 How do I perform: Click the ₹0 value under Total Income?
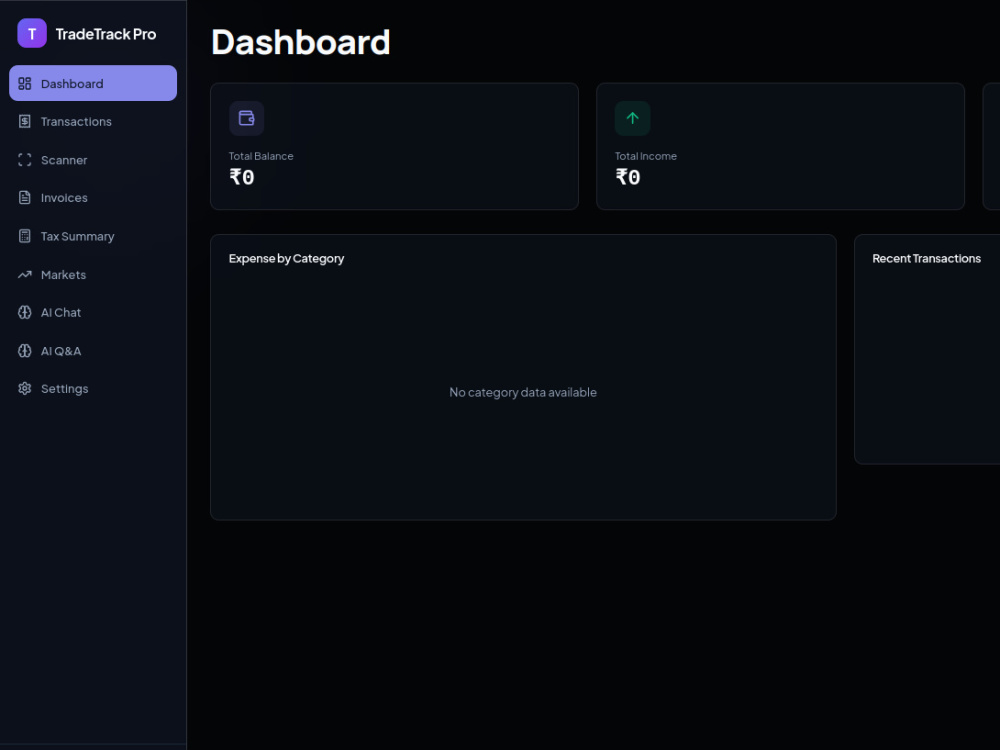(628, 177)
